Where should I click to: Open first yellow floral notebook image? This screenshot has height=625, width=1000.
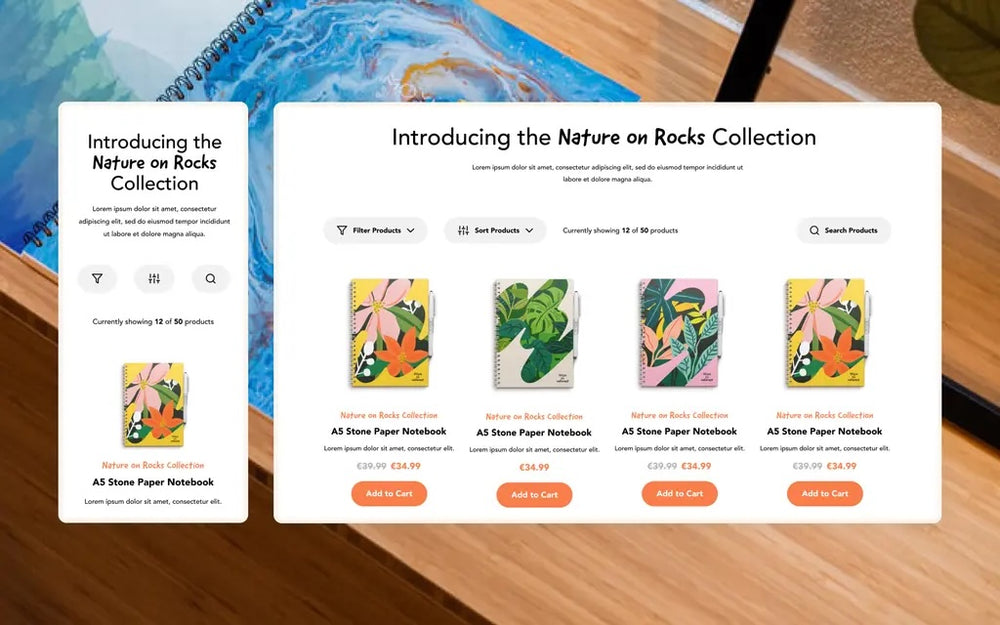pos(392,332)
